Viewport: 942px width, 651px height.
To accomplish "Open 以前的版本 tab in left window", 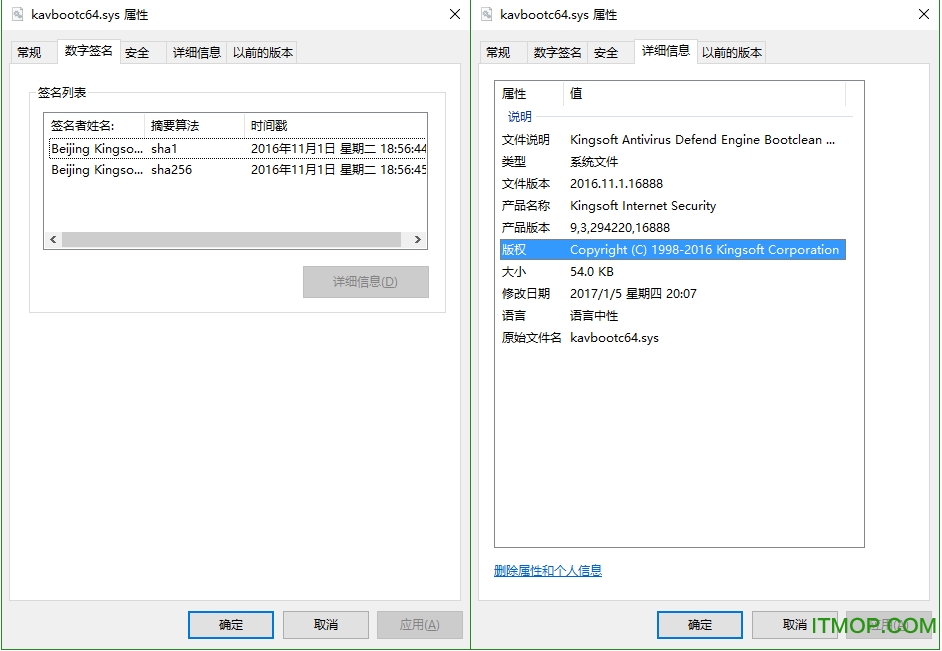I will tap(263, 53).
